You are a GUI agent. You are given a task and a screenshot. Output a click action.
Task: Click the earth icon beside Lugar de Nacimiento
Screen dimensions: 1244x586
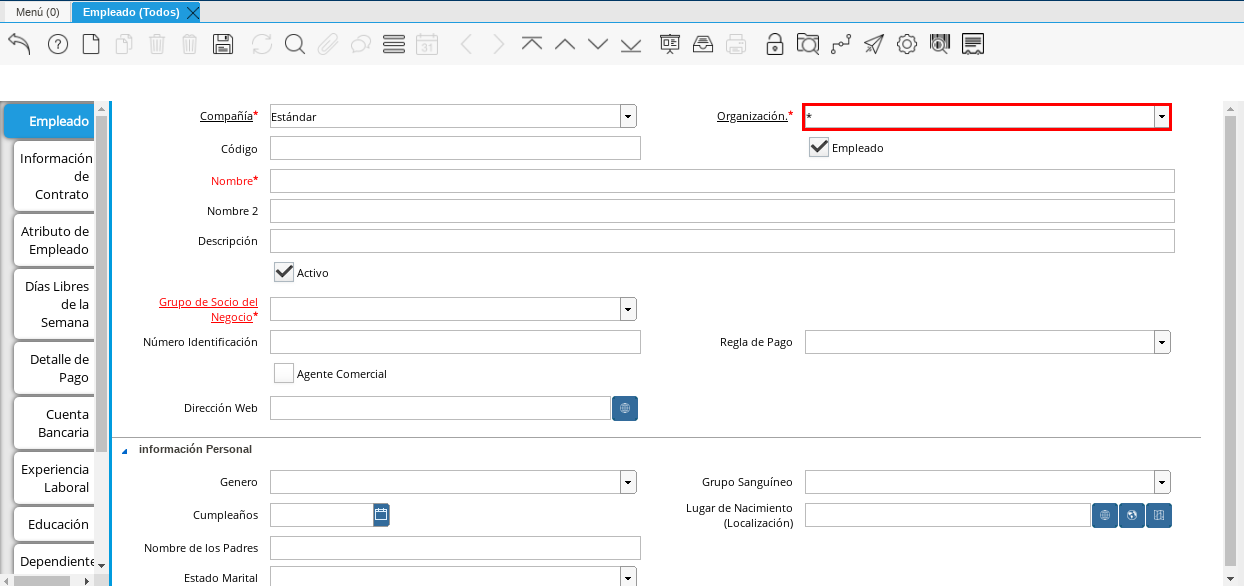click(x=1132, y=515)
